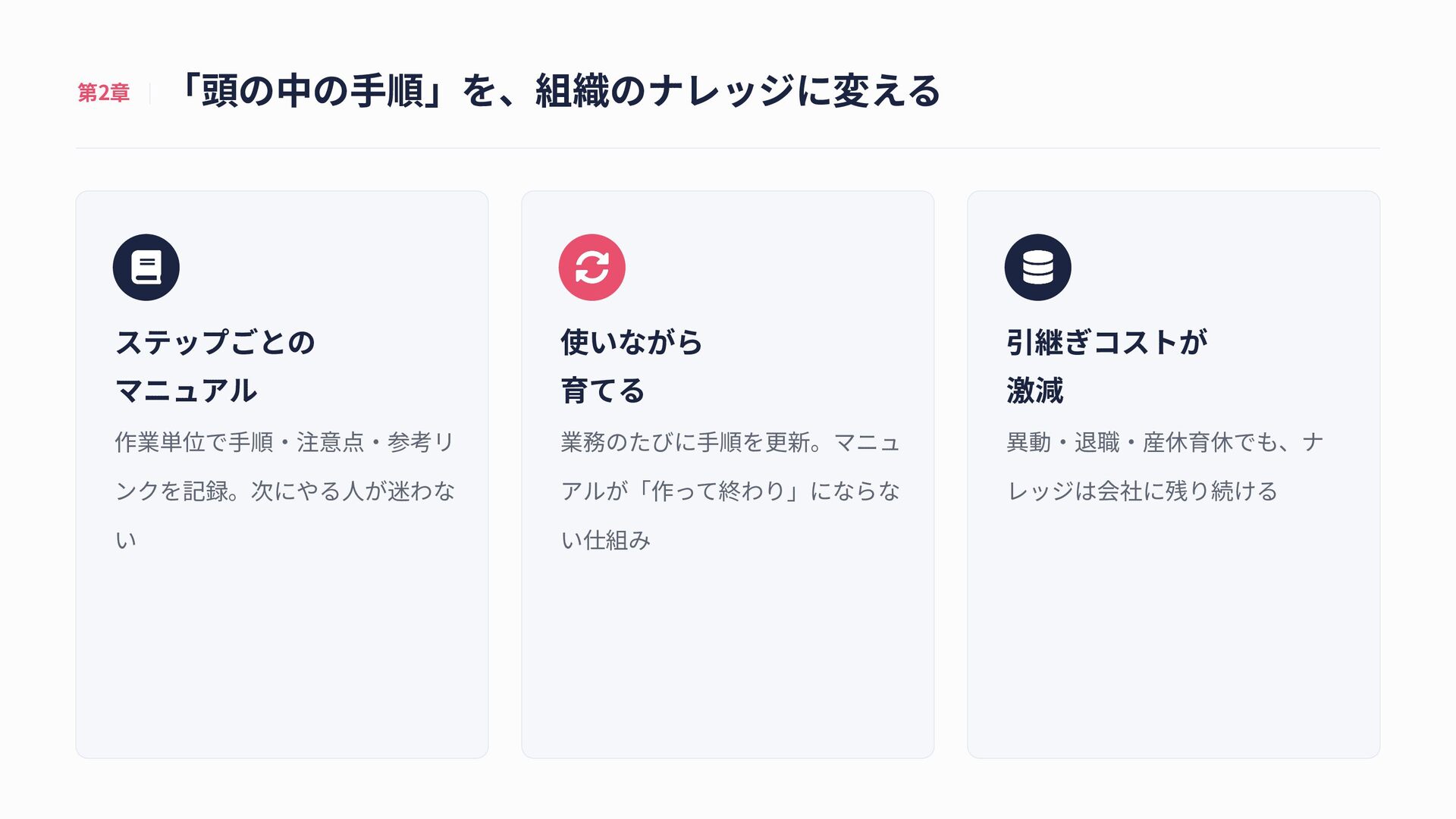The image size is (1456, 819).
Task: Click the word 激減 in third card heading
Action: 1035,391
